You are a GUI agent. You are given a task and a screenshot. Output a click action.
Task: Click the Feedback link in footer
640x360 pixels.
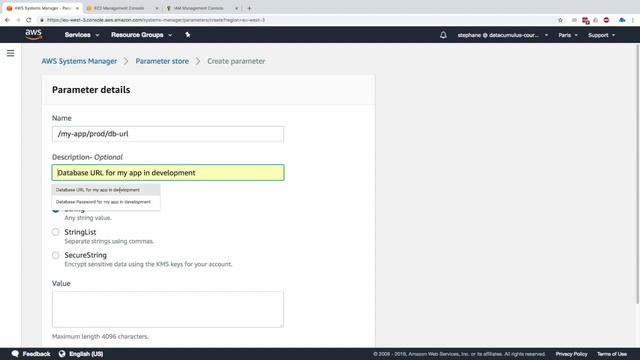tap(36, 354)
